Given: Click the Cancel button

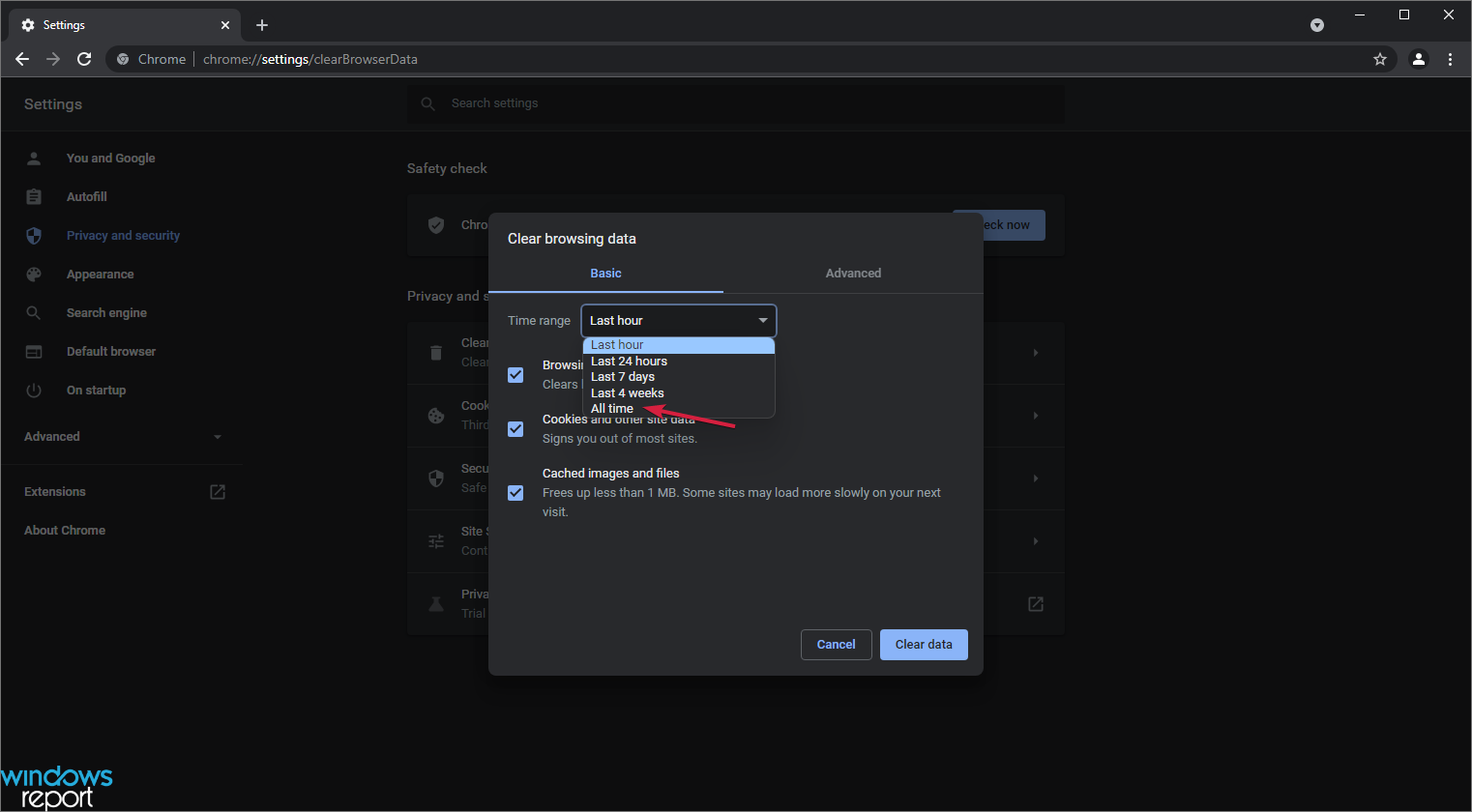Looking at the screenshot, I should [837, 645].
